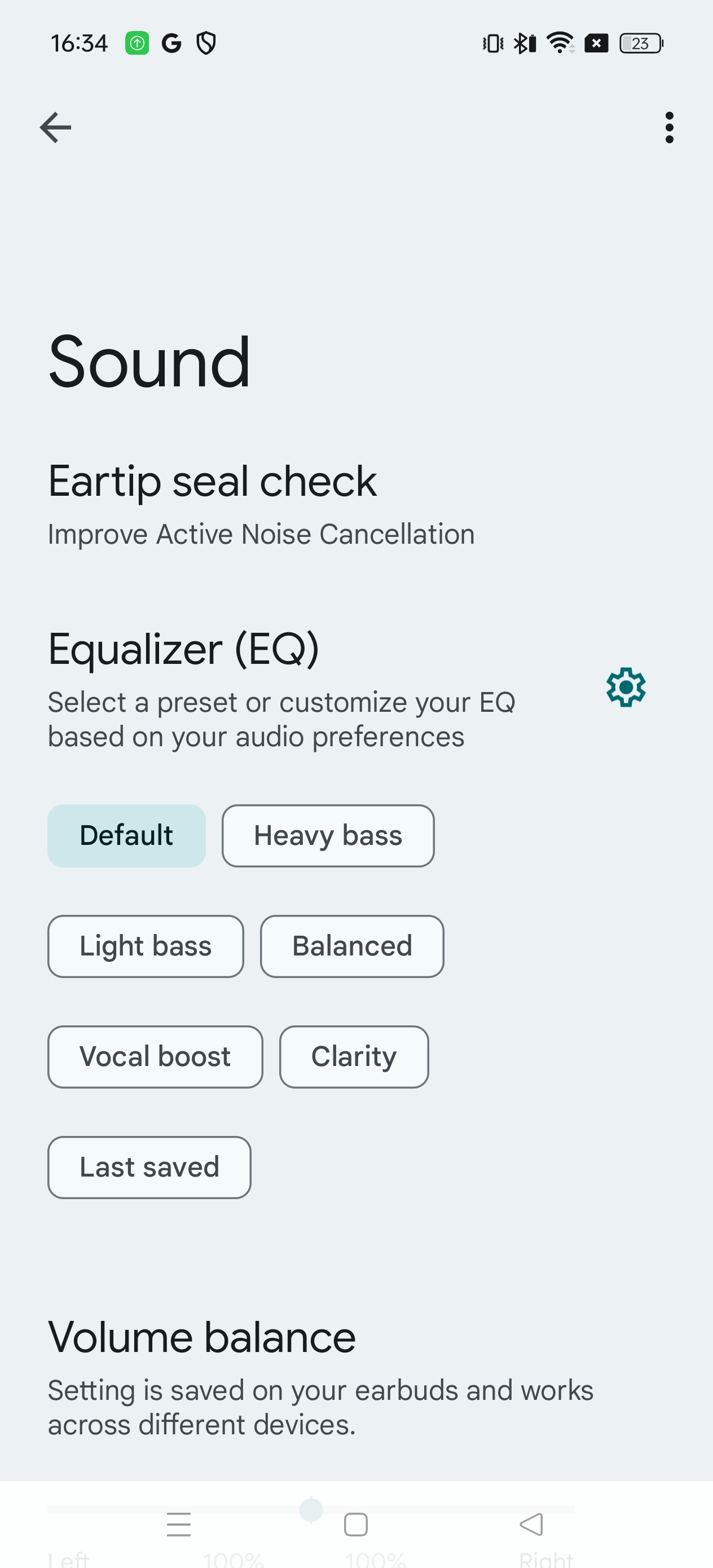Select the Default EQ preset

point(127,836)
